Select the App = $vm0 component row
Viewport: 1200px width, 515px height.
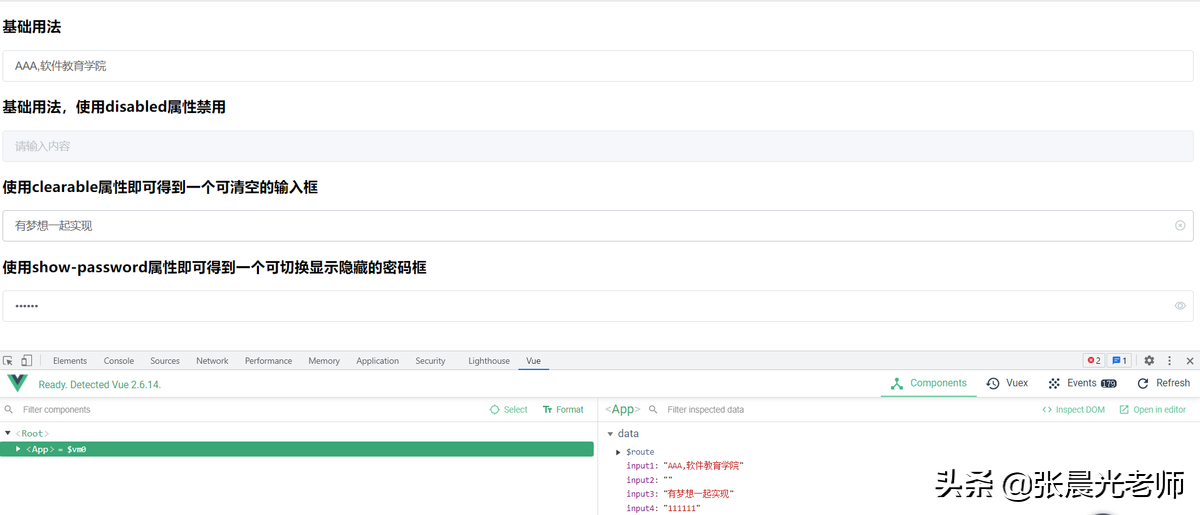point(298,449)
